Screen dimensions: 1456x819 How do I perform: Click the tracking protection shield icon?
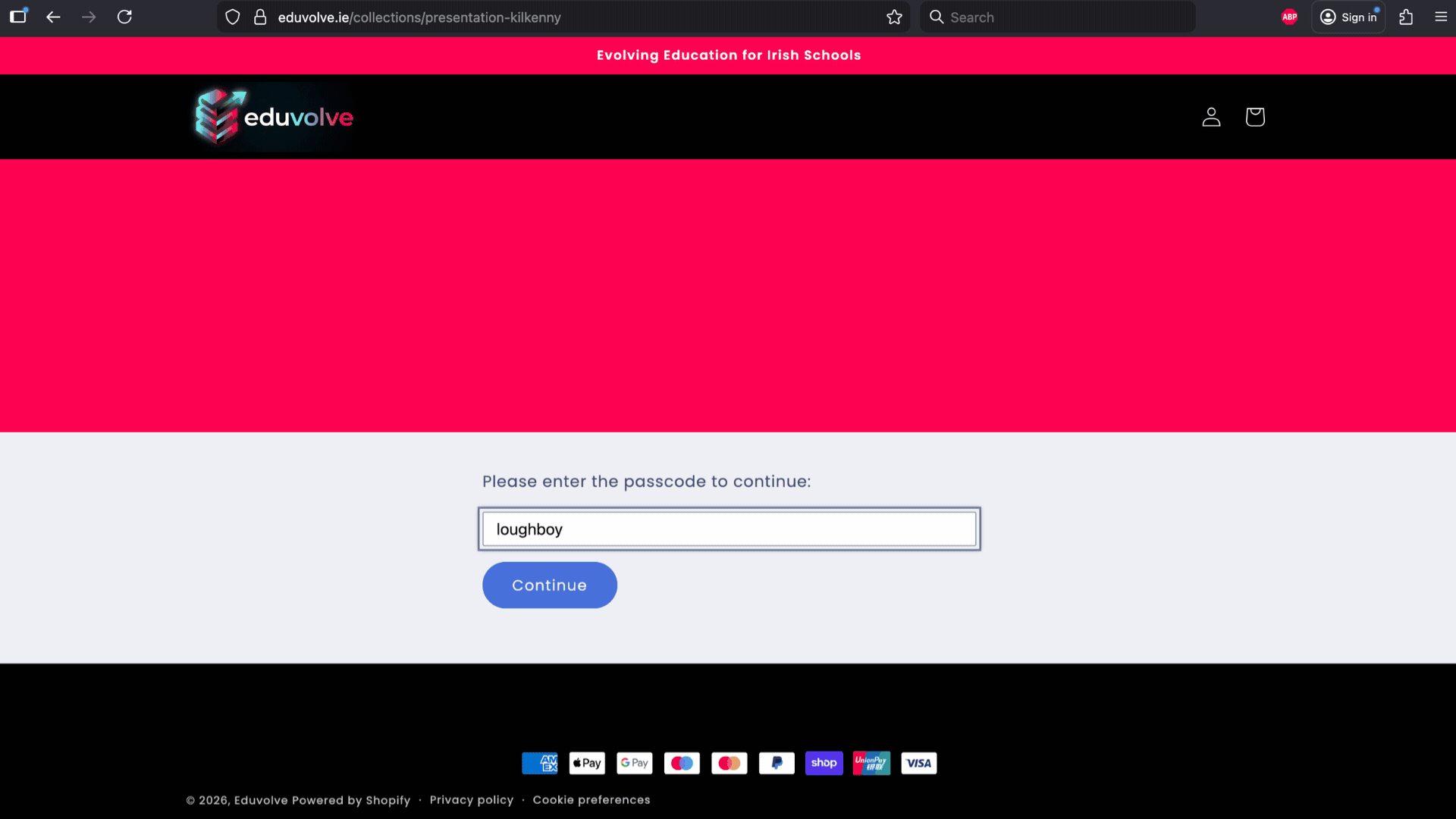(x=232, y=17)
